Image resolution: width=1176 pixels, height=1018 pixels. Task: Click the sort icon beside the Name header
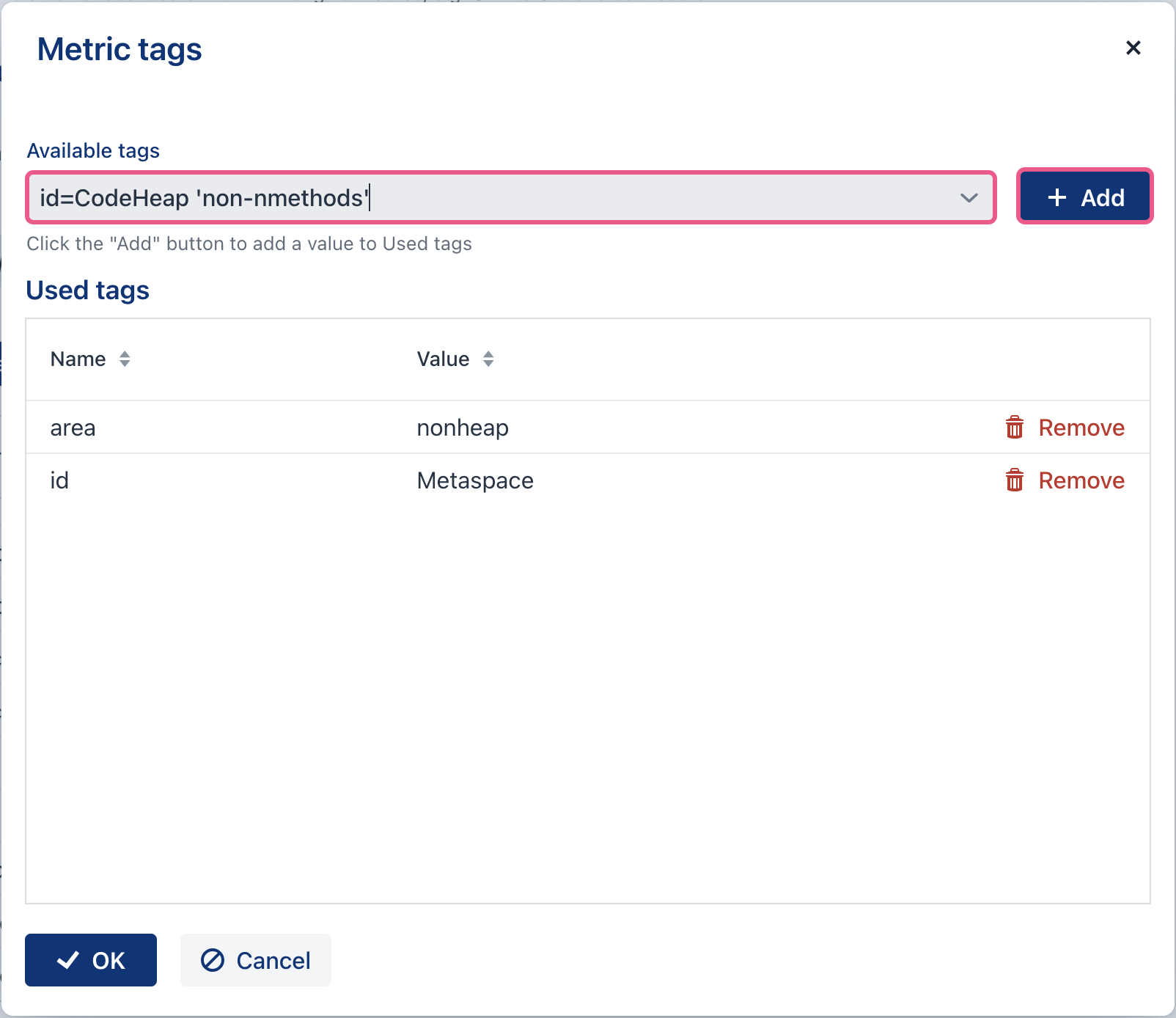tap(125, 359)
